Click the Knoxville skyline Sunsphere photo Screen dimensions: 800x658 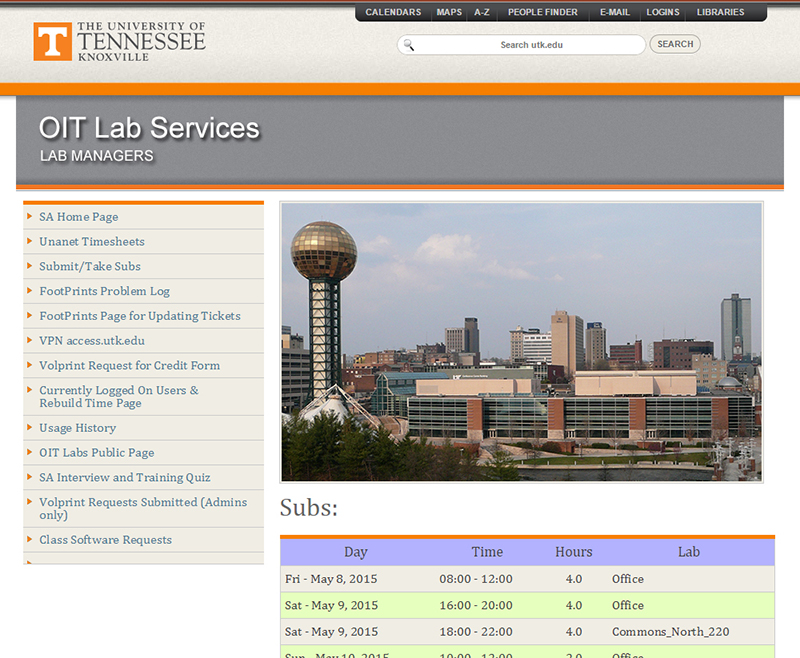(x=521, y=342)
